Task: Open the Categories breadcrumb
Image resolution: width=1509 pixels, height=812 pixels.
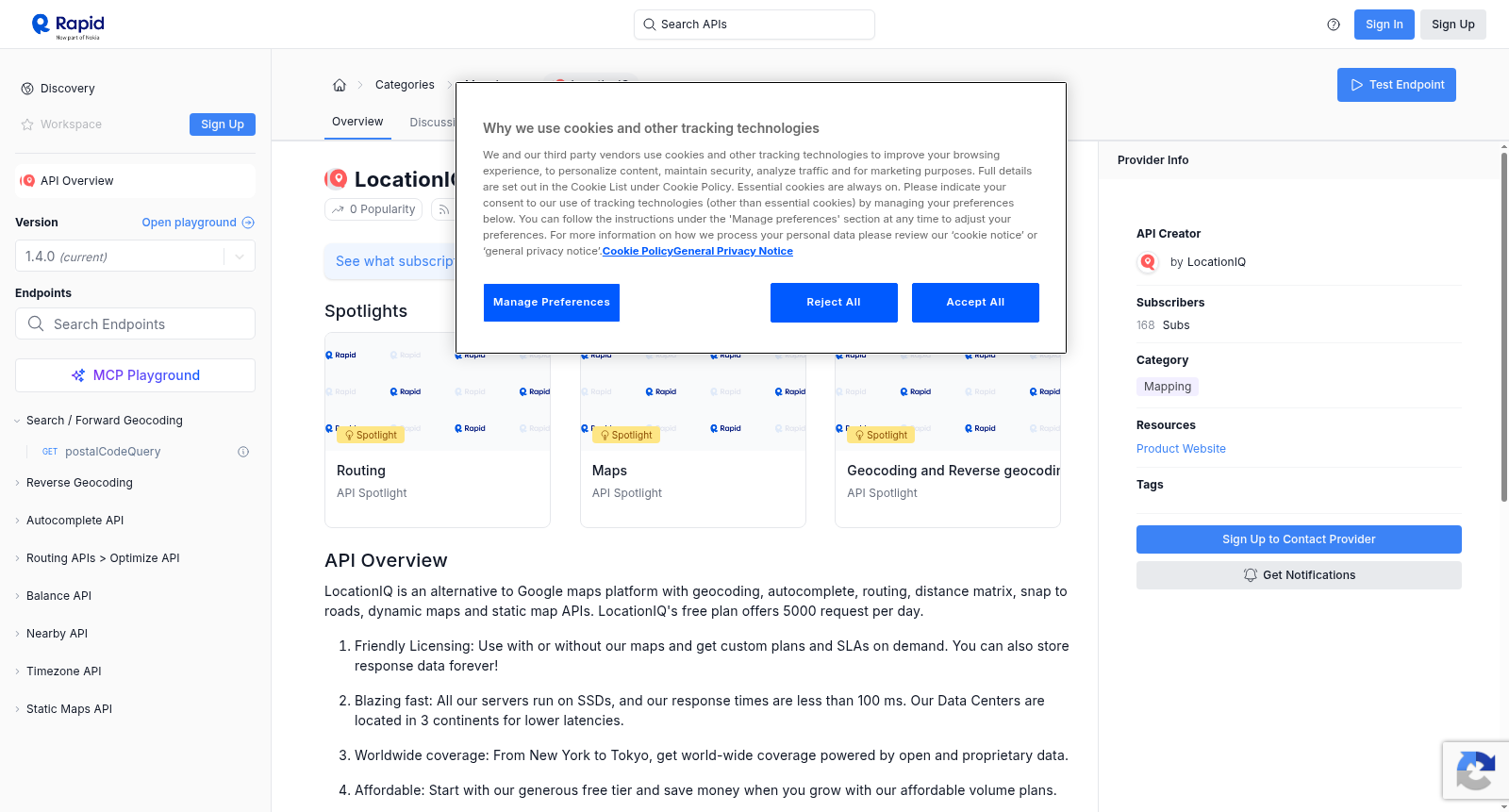Action: pyautogui.click(x=405, y=85)
